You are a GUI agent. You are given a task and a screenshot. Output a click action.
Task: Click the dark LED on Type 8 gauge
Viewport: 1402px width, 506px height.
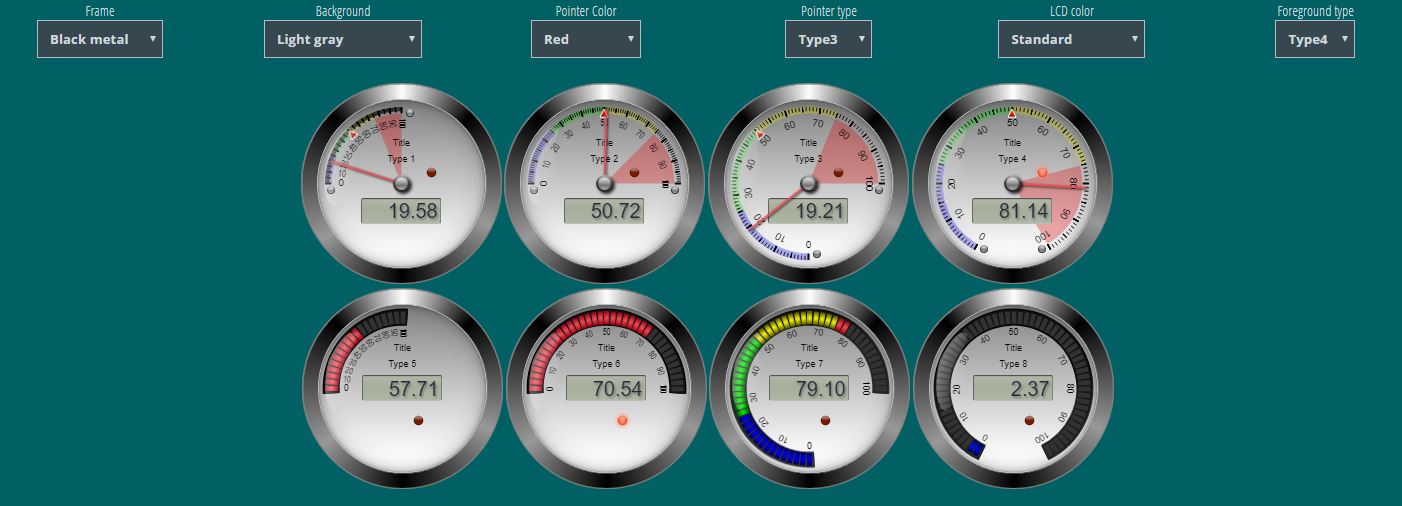1029,421
